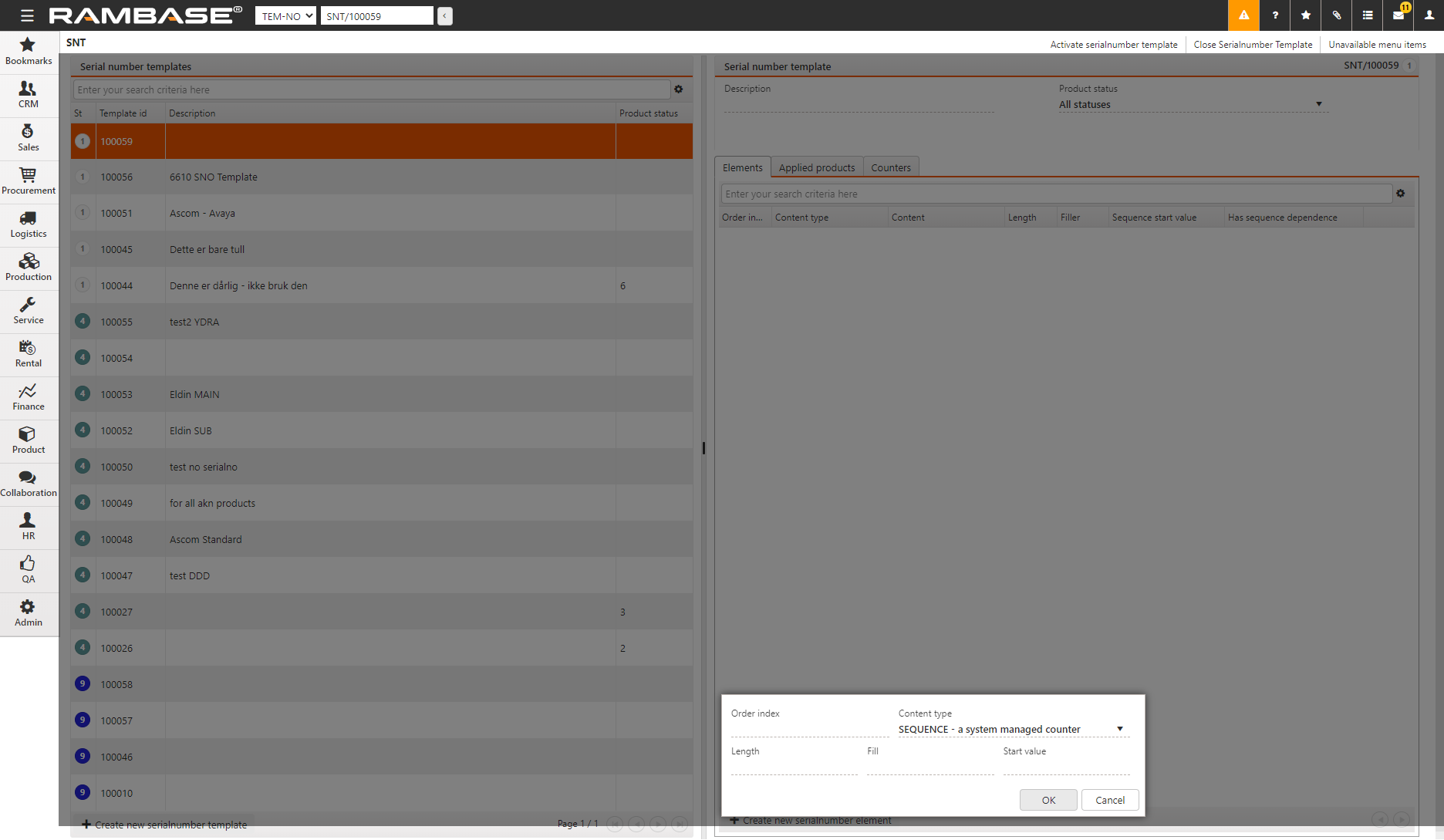Open the Procurement module
This screenshot has height=840, width=1444.
point(29,181)
